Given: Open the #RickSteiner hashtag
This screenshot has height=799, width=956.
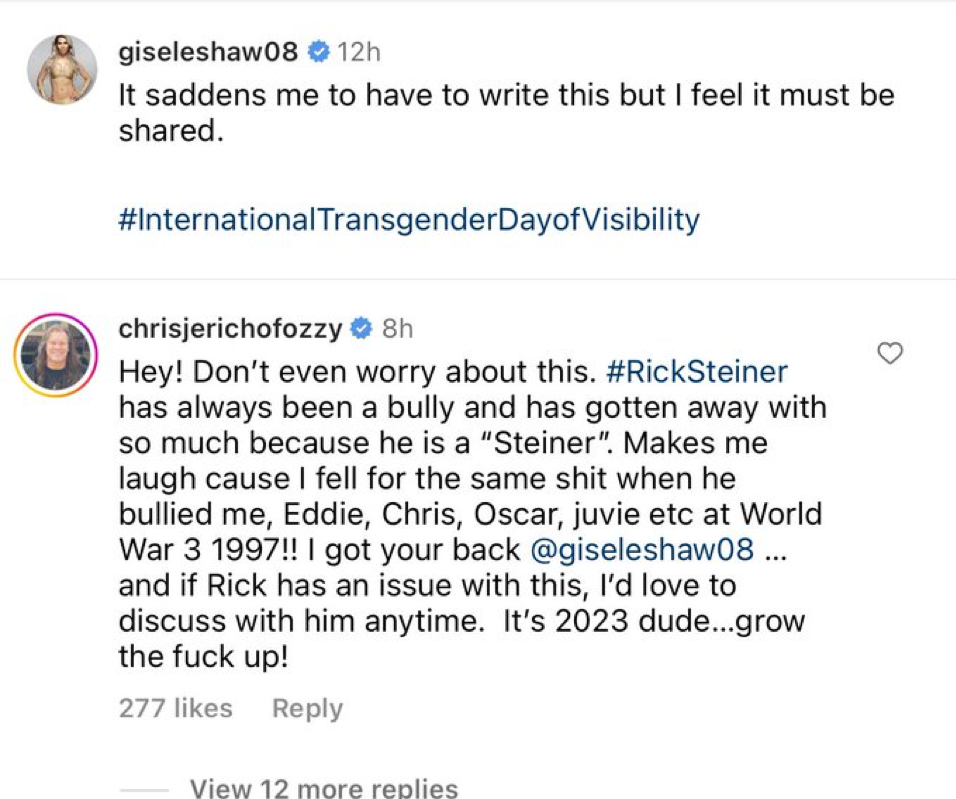Looking at the screenshot, I should coord(697,372).
